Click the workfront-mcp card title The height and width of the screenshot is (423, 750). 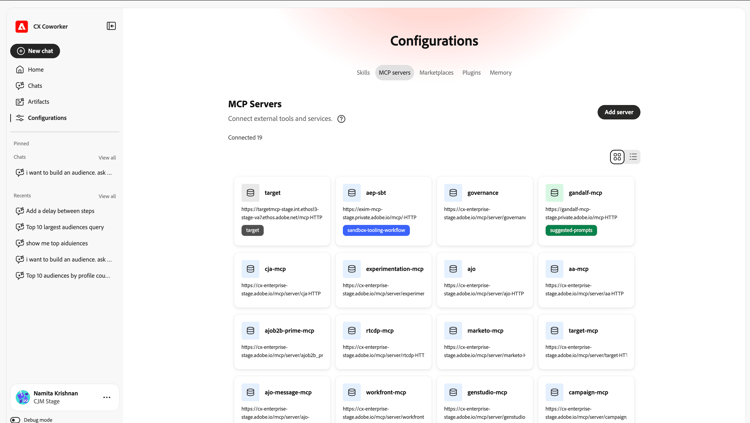pyautogui.click(x=386, y=392)
